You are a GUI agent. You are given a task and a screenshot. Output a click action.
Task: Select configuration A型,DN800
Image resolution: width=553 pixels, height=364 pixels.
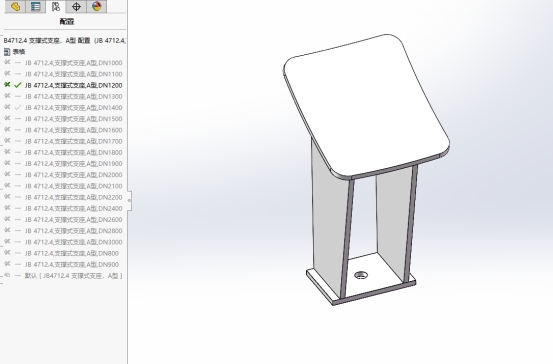tap(72, 253)
